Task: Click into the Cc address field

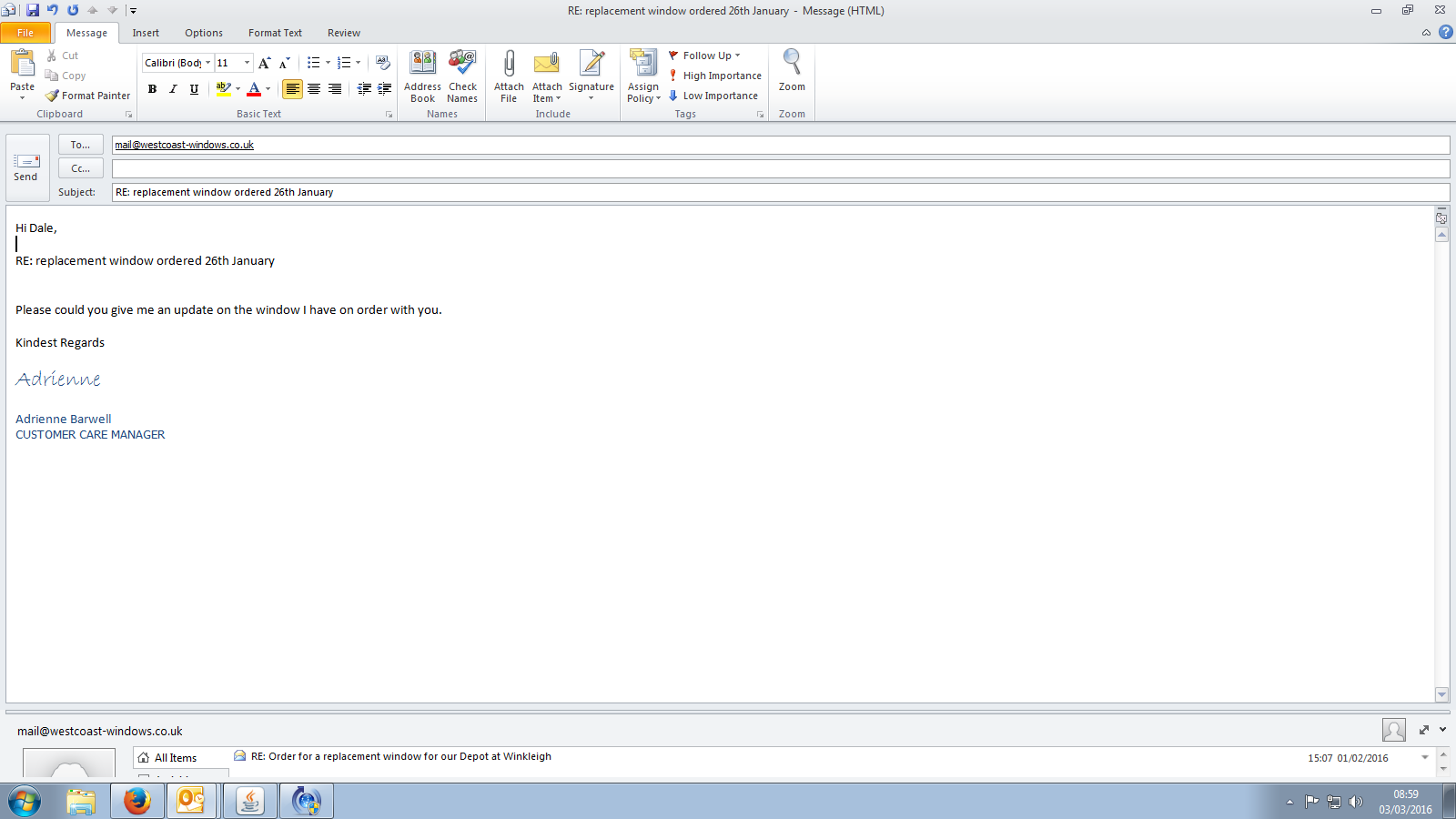Action: coord(780,168)
